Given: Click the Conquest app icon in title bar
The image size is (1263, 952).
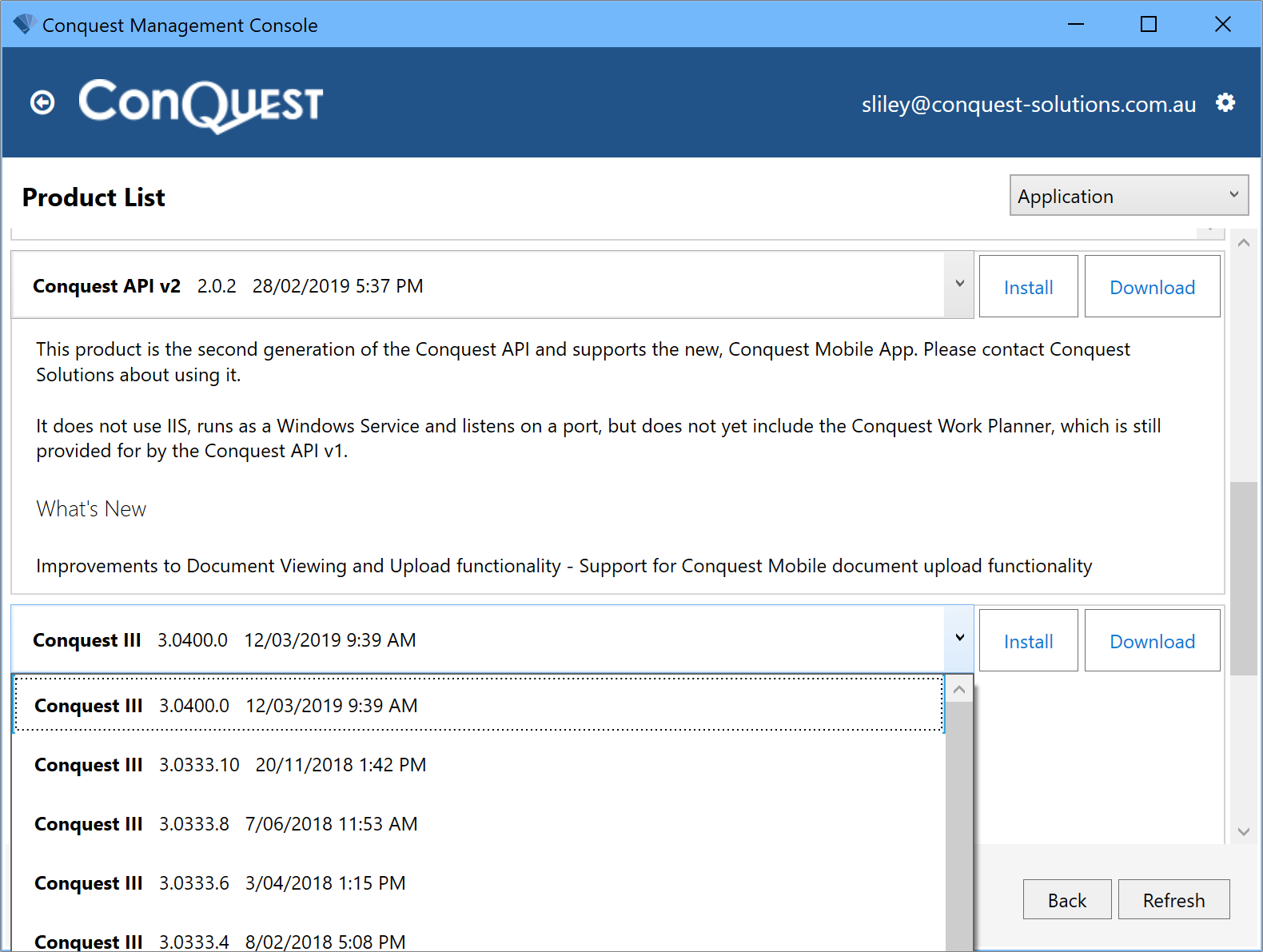Looking at the screenshot, I should pyautogui.click(x=24, y=25).
